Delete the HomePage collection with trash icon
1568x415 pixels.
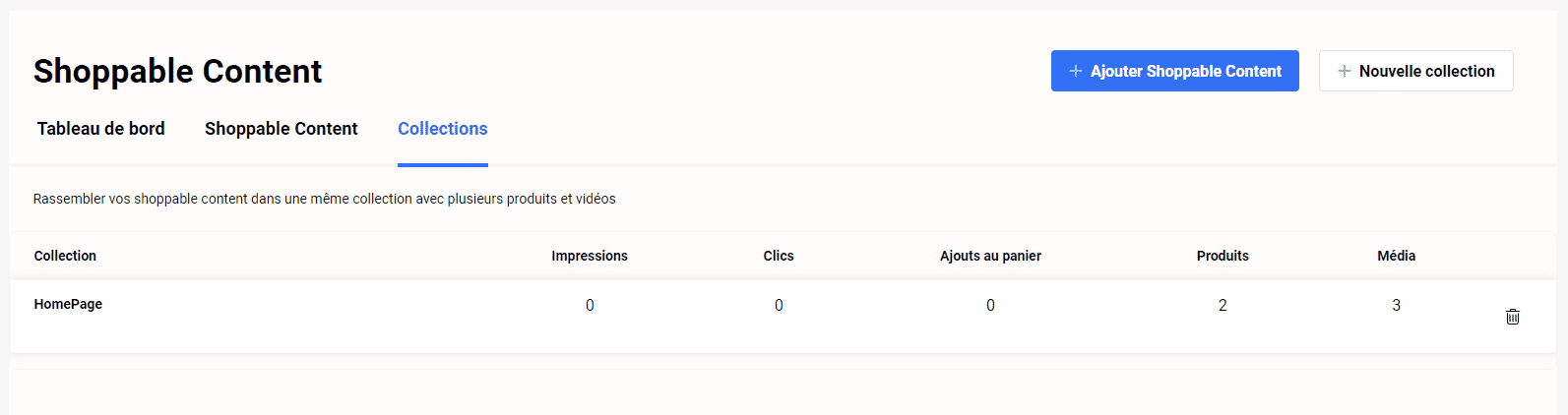tap(1512, 317)
